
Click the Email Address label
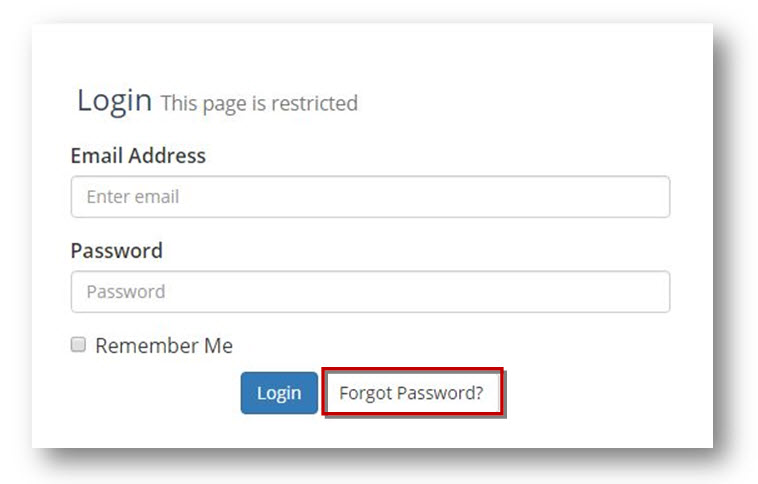pyautogui.click(x=138, y=156)
